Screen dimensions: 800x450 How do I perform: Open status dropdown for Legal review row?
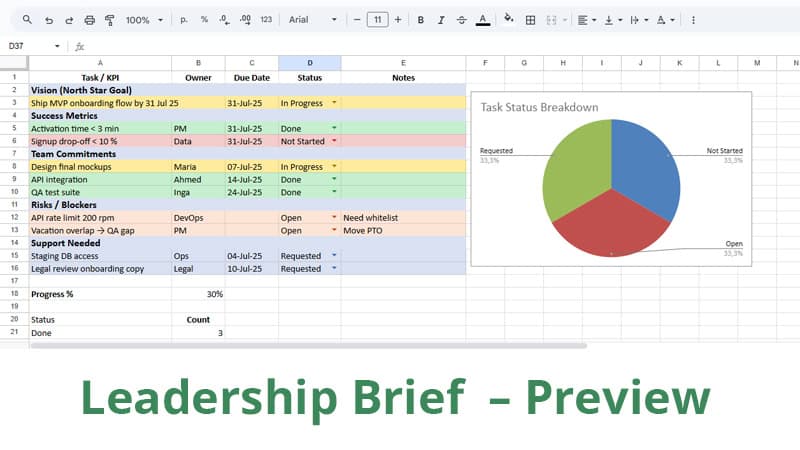coord(334,268)
